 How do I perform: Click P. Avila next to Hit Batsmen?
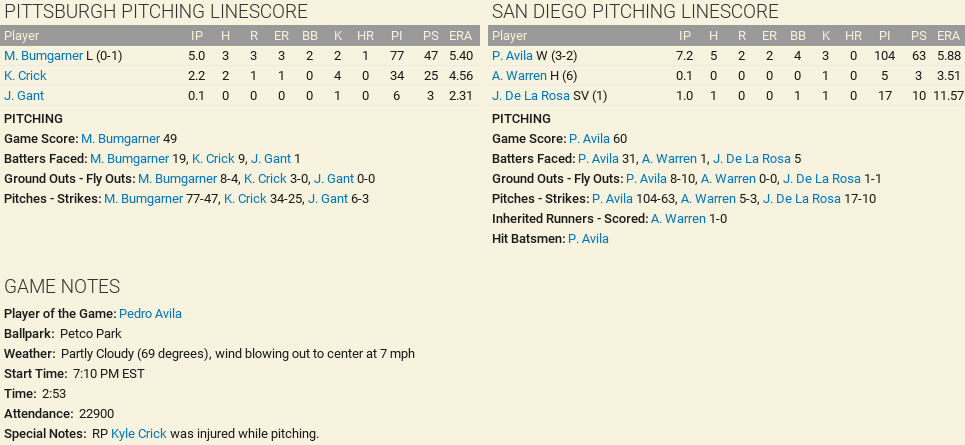[588, 239]
